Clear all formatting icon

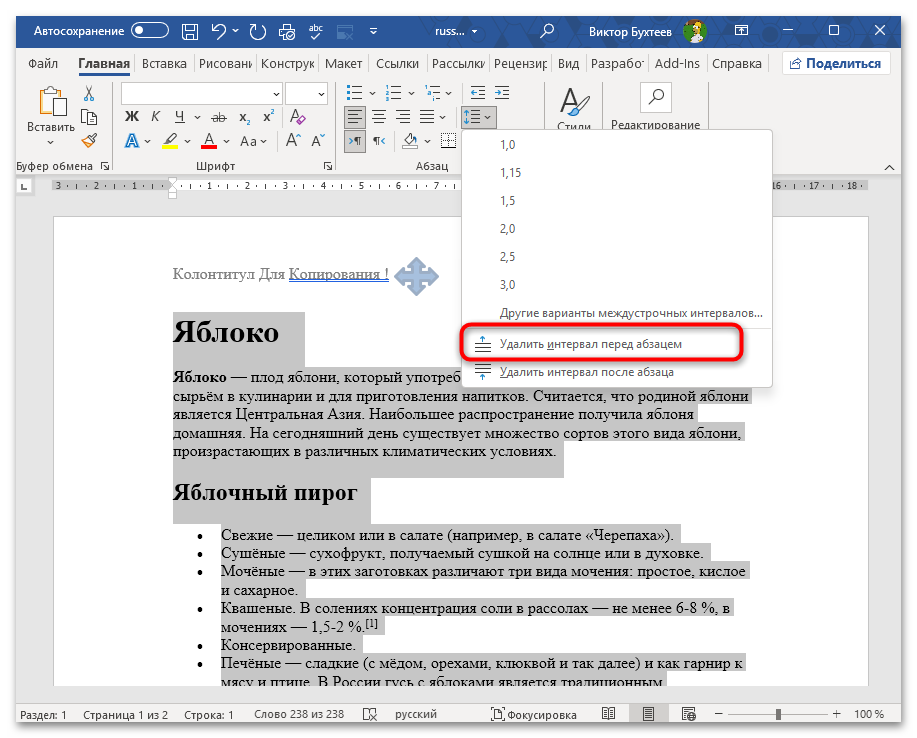pos(297,117)
